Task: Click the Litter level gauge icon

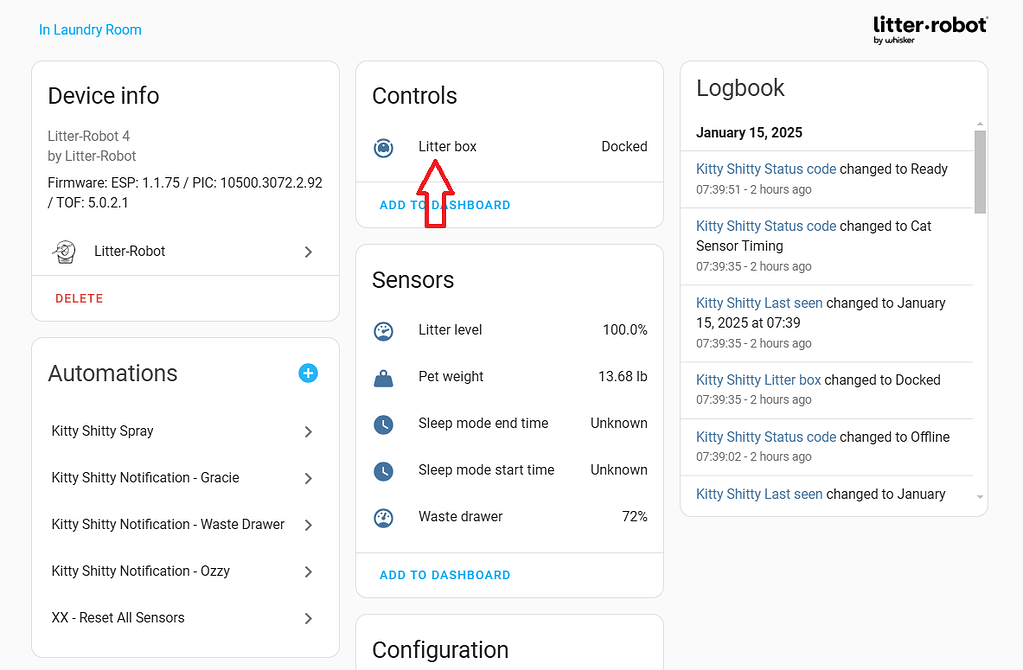Action: [383, 330]
